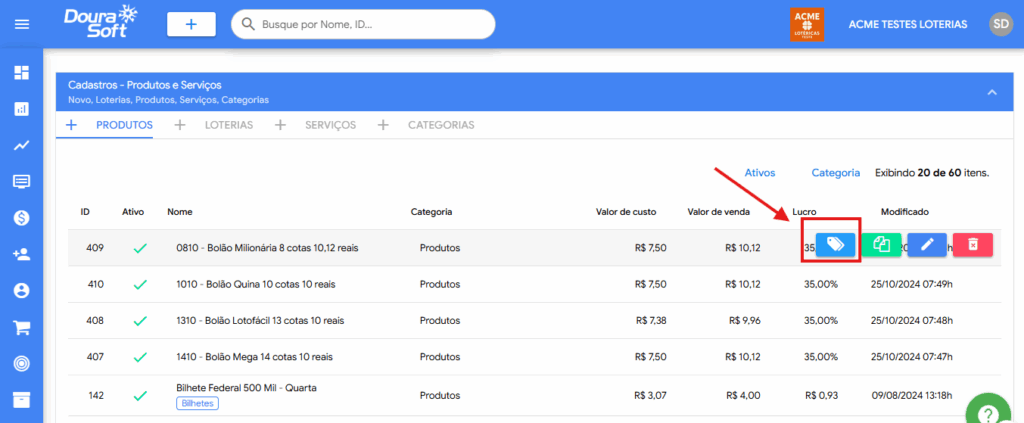Toggle the active checkmark for product 410

click(x=139, y=284)
